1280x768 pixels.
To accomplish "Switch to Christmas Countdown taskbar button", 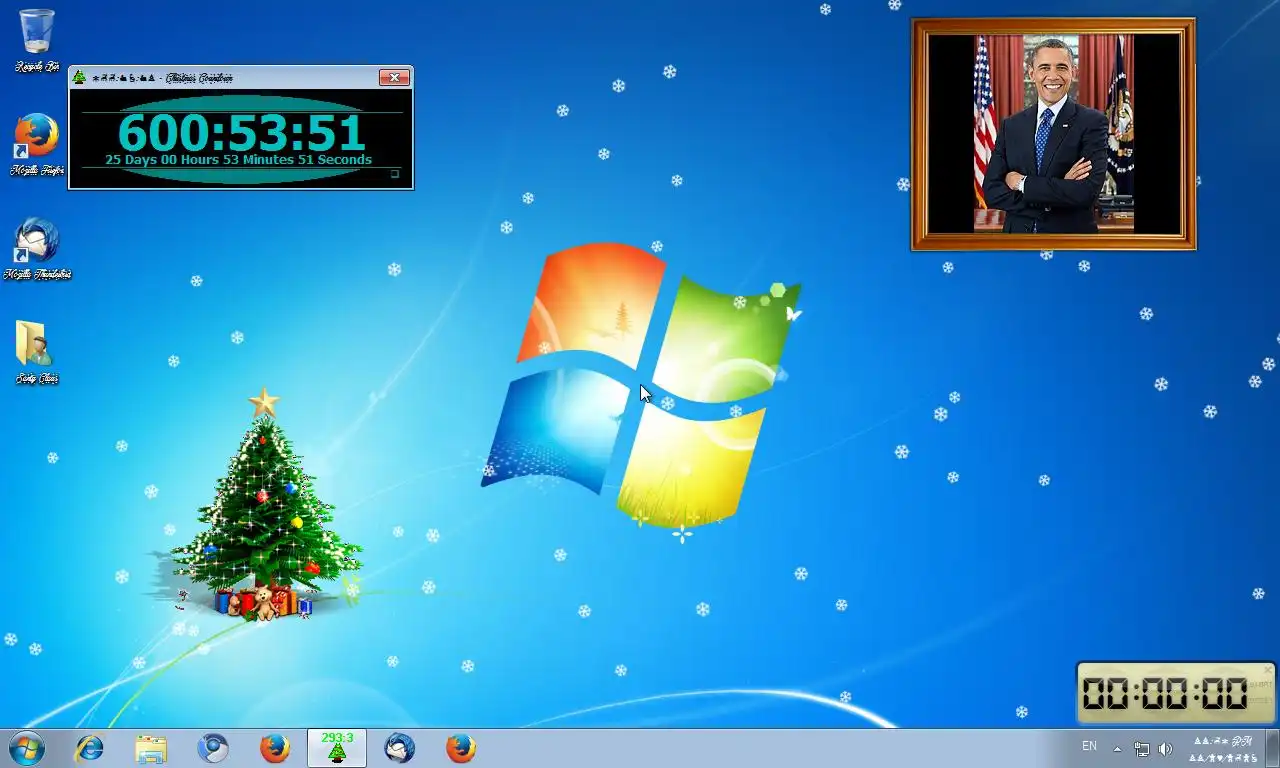I will (337, 748).
